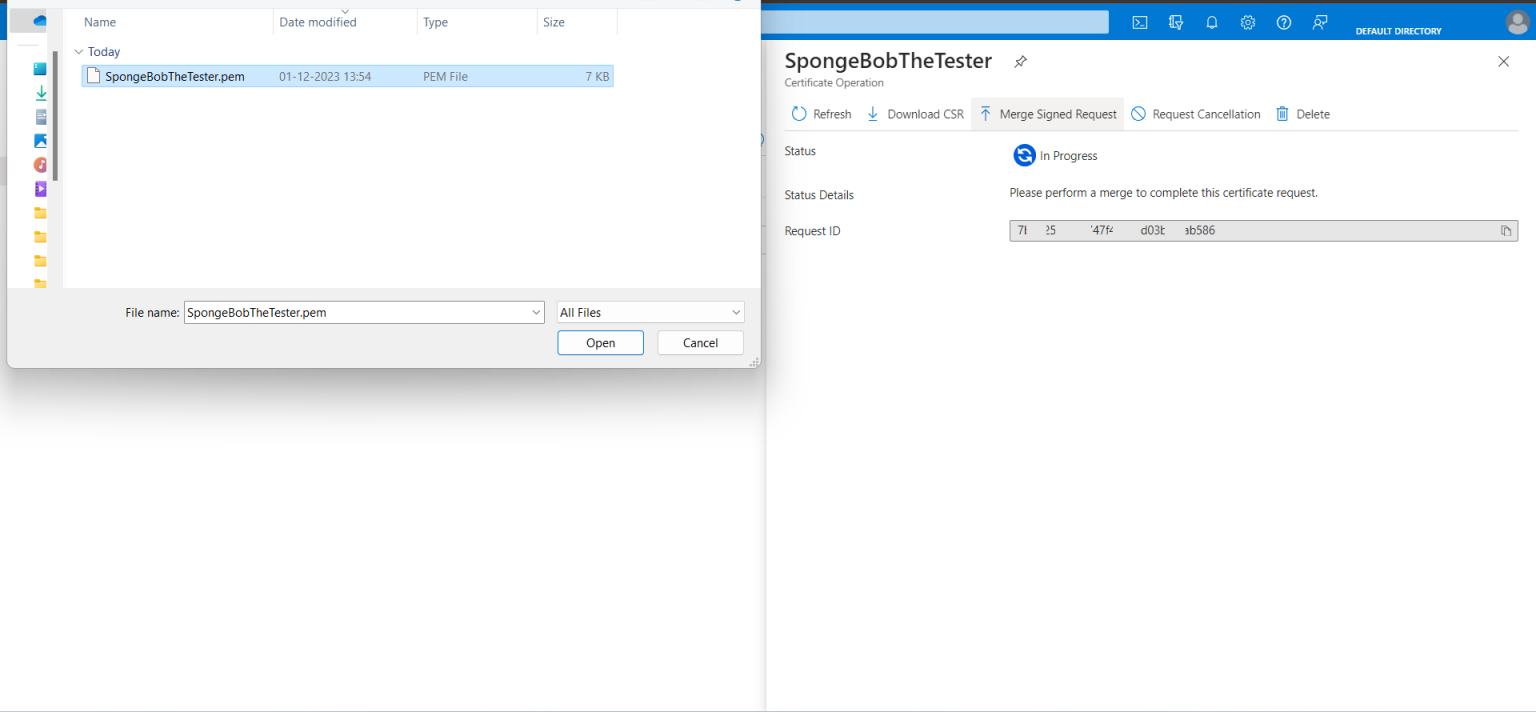Viewport: 1536px width, 712px height.
Task: Open the File name history dropdown
Action: pos(536,312)
